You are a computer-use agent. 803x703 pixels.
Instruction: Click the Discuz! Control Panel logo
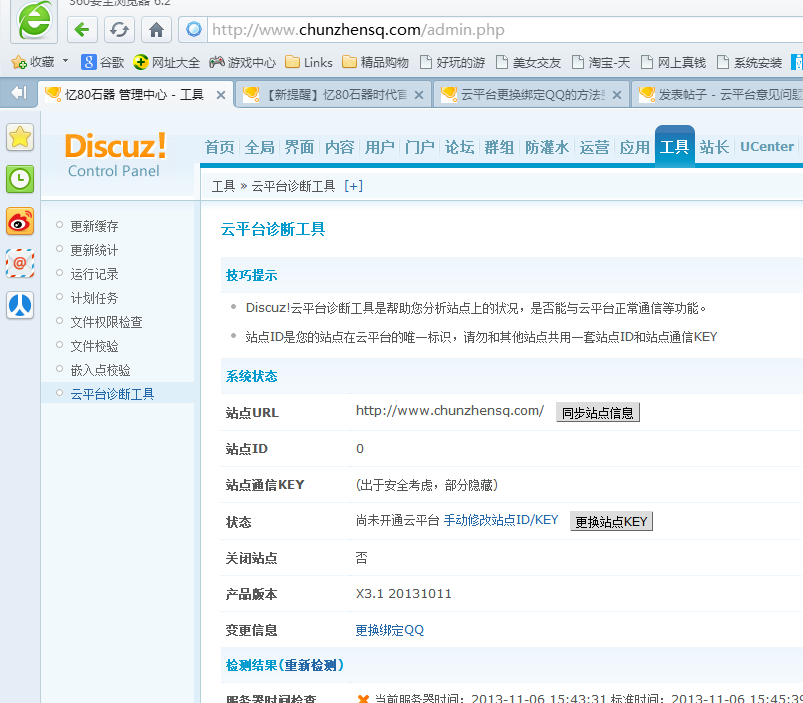[x=115, y=155]
